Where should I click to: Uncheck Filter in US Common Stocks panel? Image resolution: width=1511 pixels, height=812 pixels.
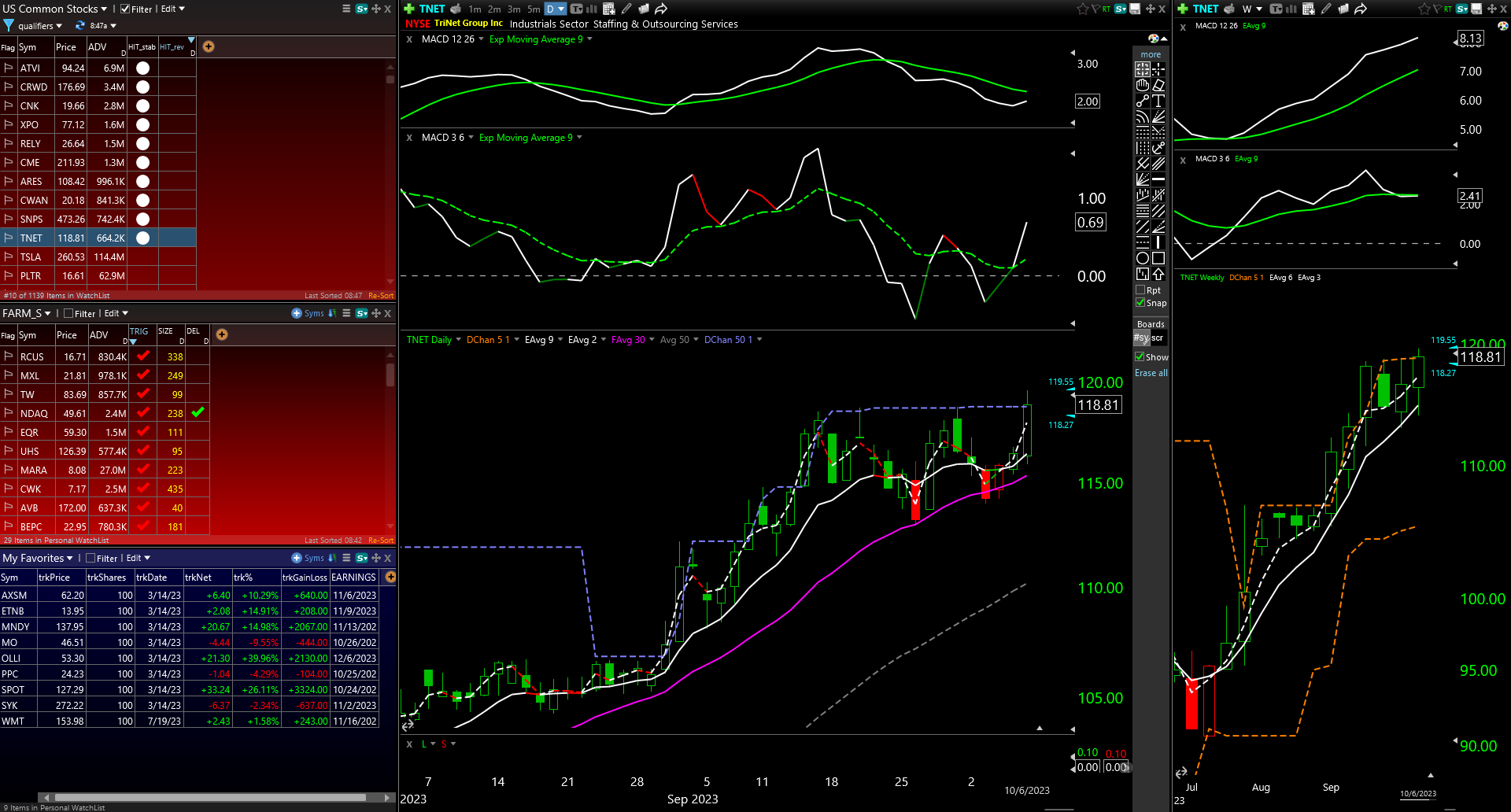point(125,9)
